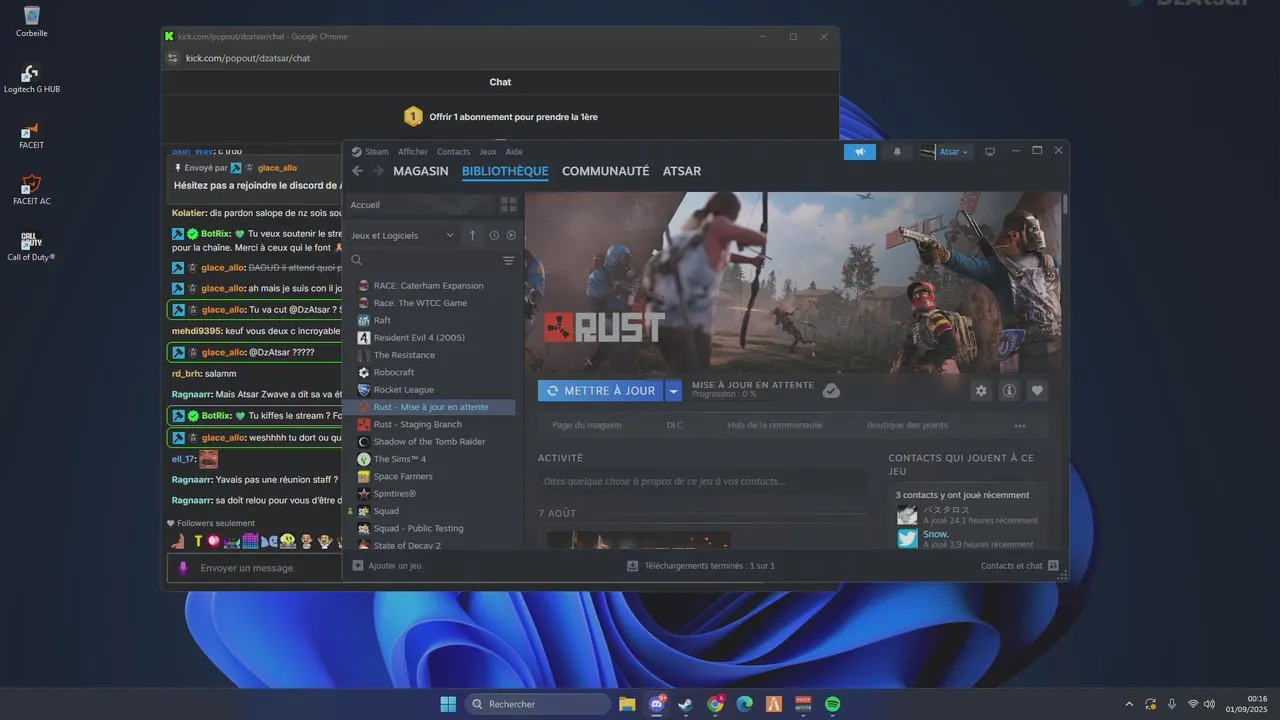Image resolution: width=1280 pixels, height=720 pixels.
Task: Click the downloads icon in Steam bottom bar
Action: point(632,565)
